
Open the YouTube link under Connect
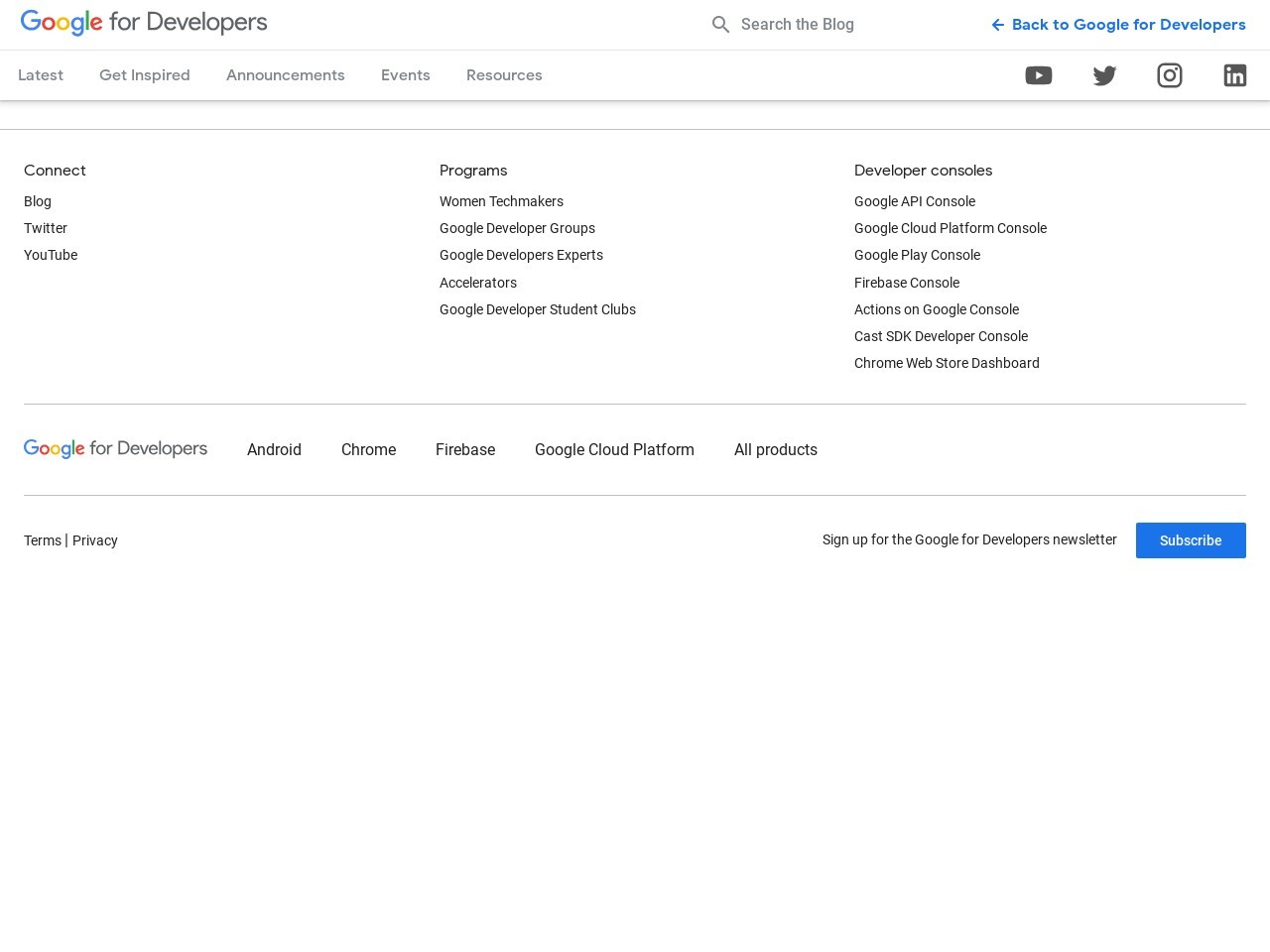coord(51,255)
